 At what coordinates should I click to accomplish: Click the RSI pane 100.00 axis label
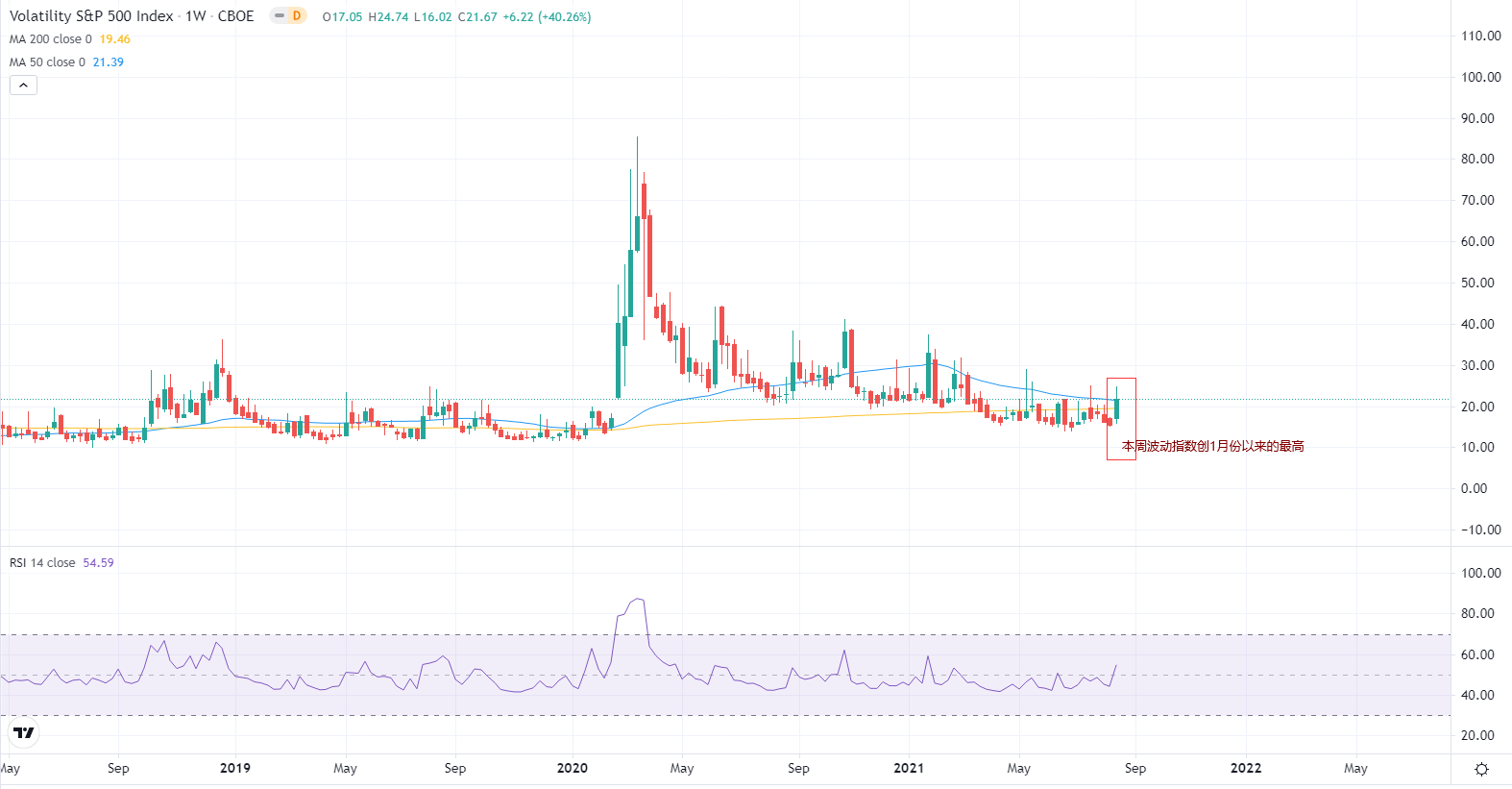1480,573
